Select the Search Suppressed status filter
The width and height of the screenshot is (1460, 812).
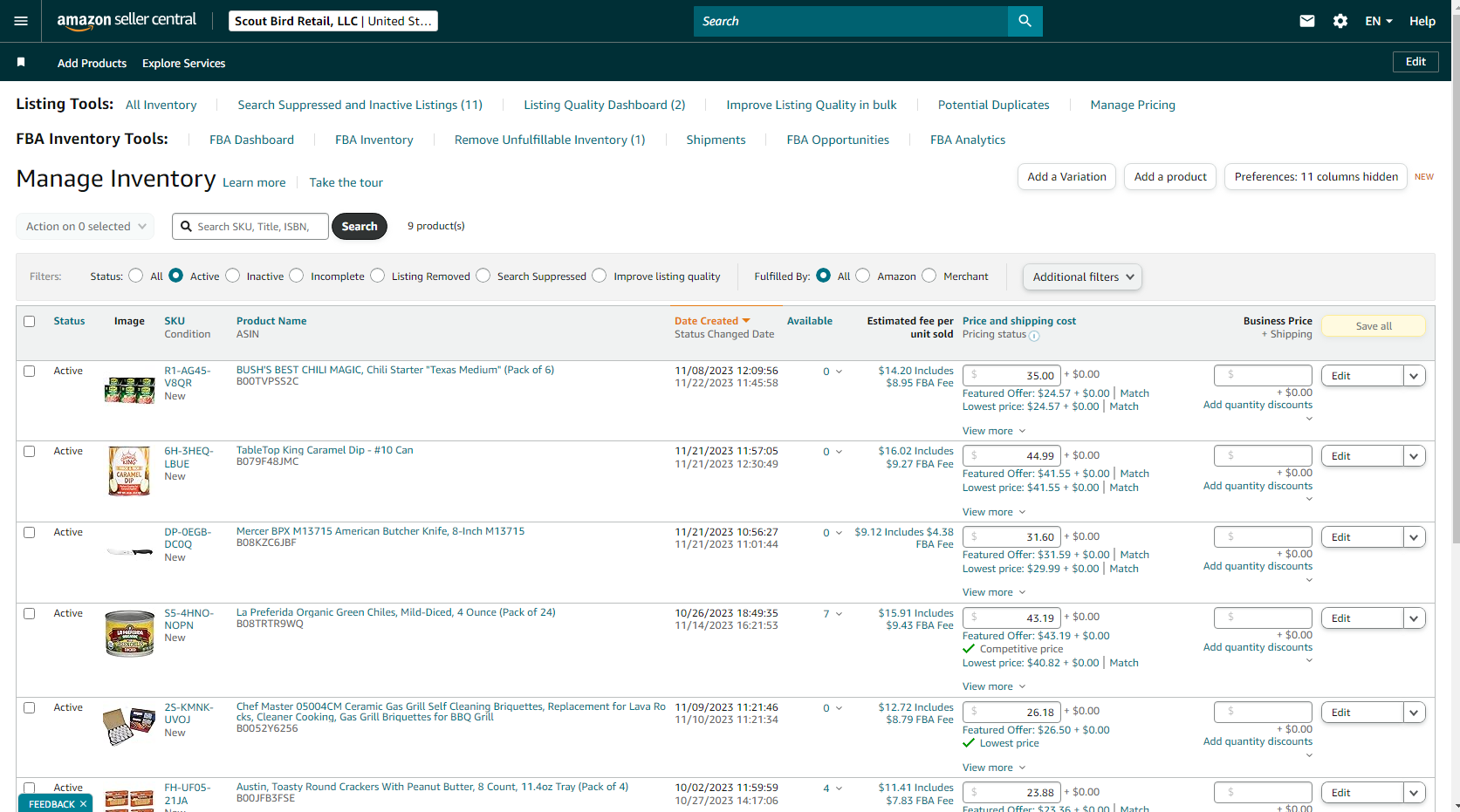click(x=483, y=276)
